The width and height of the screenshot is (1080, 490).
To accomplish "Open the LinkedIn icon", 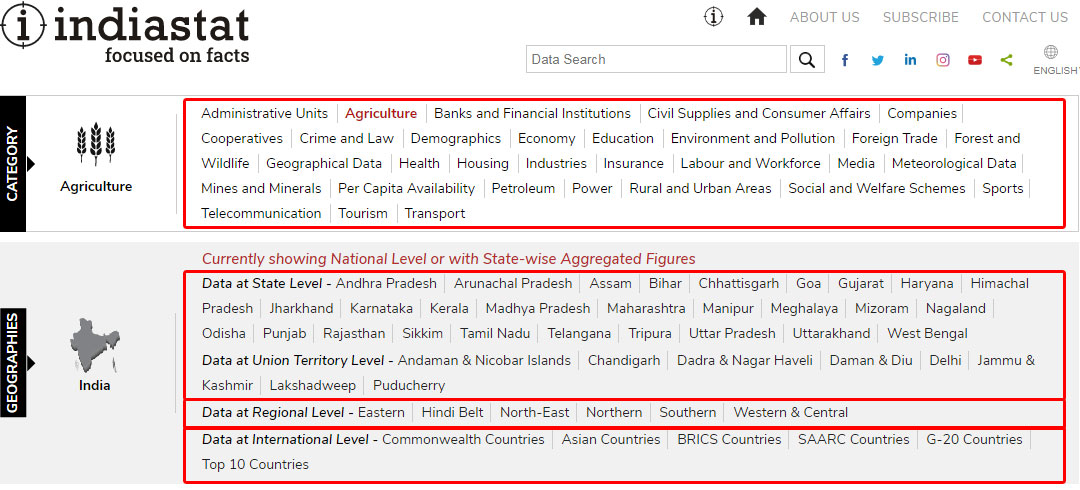I will click(910, 60).
